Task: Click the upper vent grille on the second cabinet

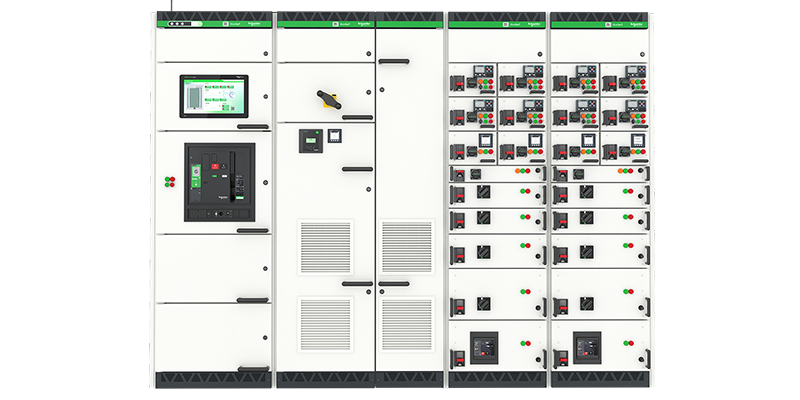Action: (326, 247)
